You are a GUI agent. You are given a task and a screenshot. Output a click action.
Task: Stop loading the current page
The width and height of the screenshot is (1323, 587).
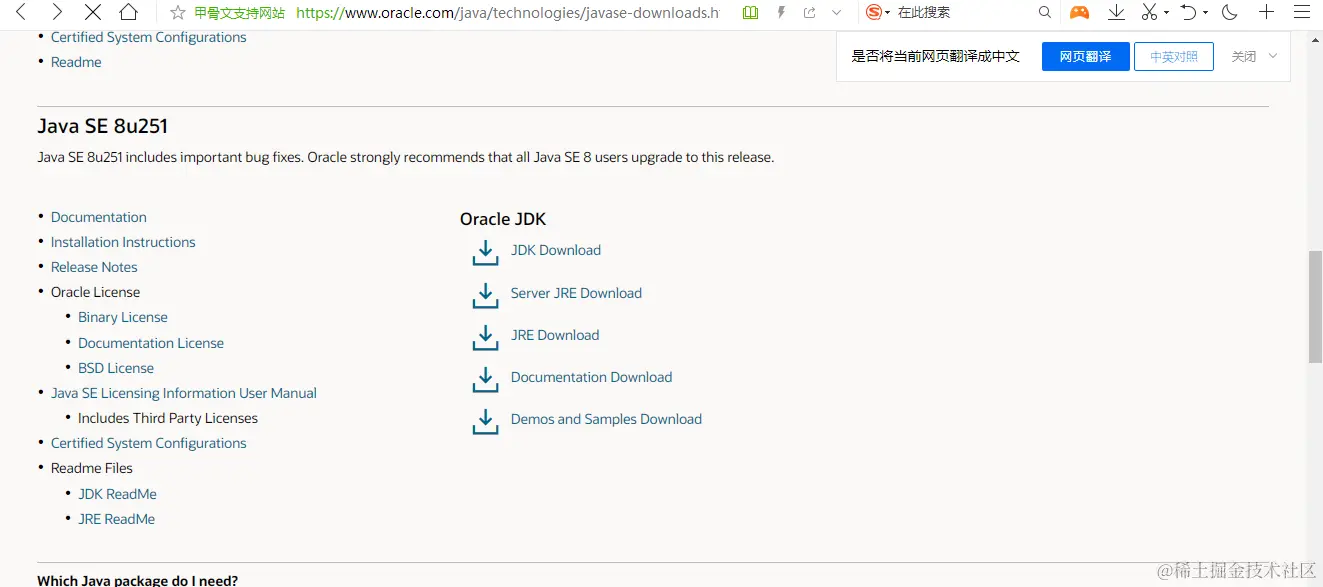pos(93,12)
